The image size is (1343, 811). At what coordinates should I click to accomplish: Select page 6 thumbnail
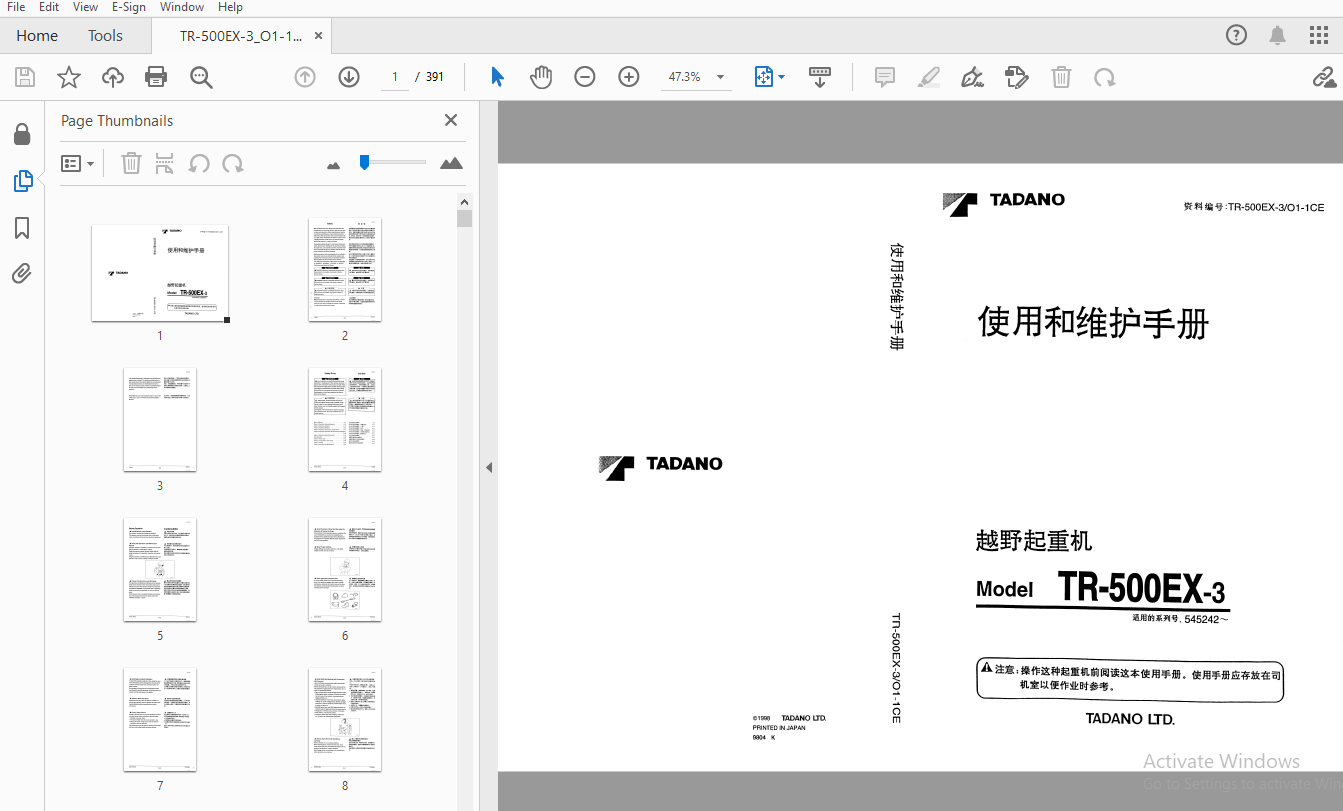click(x=345, y=570)
